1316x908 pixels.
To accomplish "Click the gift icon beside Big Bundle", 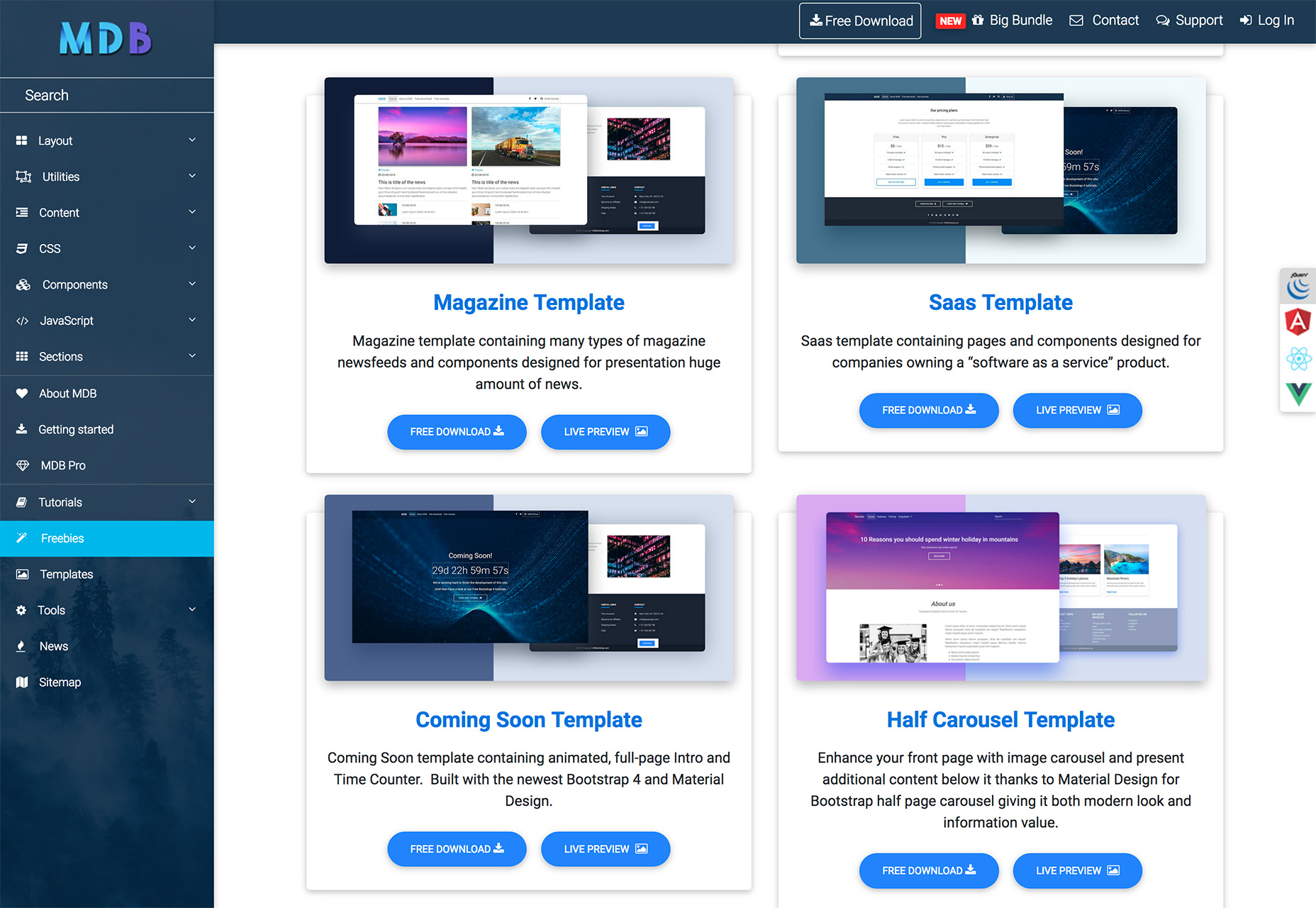I will pos(978,21).
